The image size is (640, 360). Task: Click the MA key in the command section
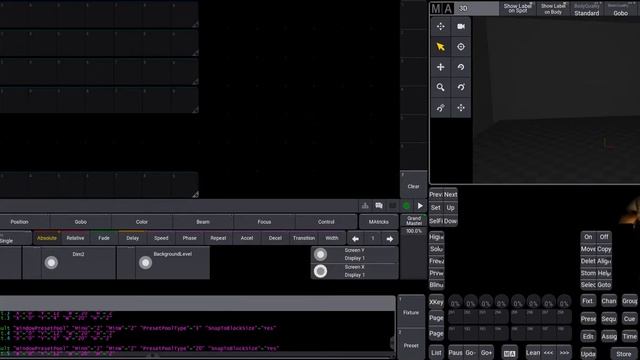pos(509,353)
